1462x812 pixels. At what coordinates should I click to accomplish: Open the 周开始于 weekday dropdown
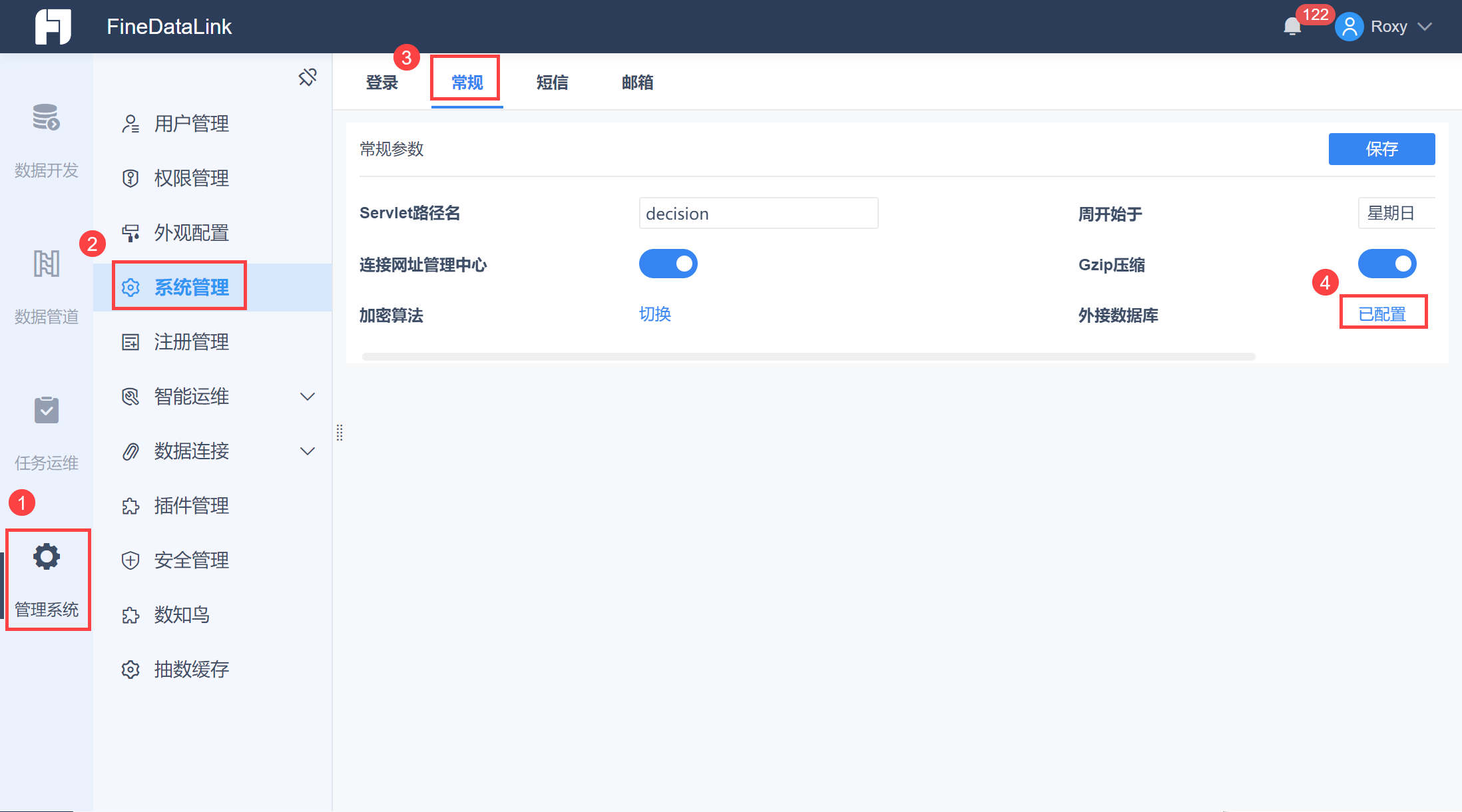click(x=1395, y=213)
